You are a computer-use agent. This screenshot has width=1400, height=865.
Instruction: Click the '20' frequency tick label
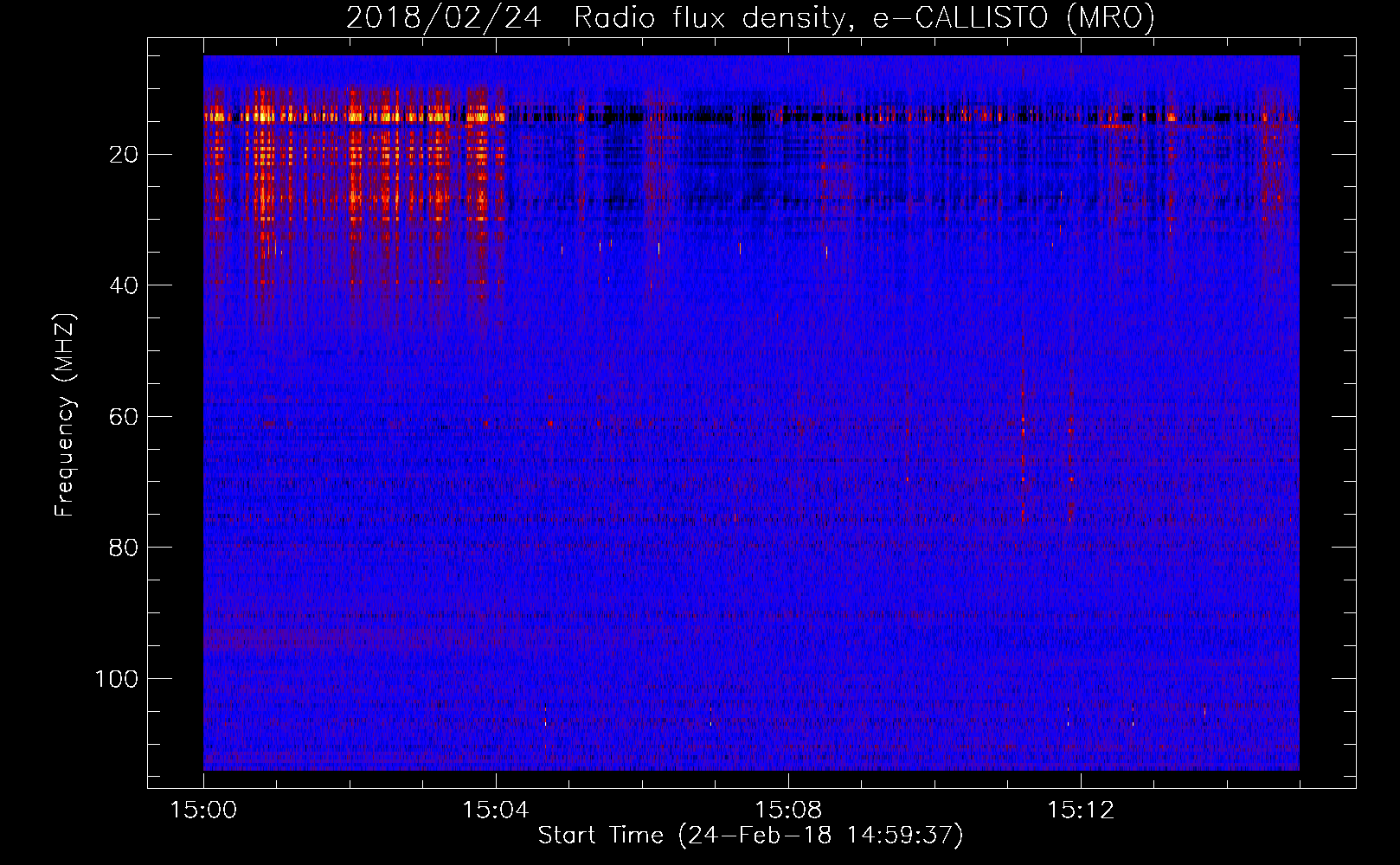pos(125,155)
